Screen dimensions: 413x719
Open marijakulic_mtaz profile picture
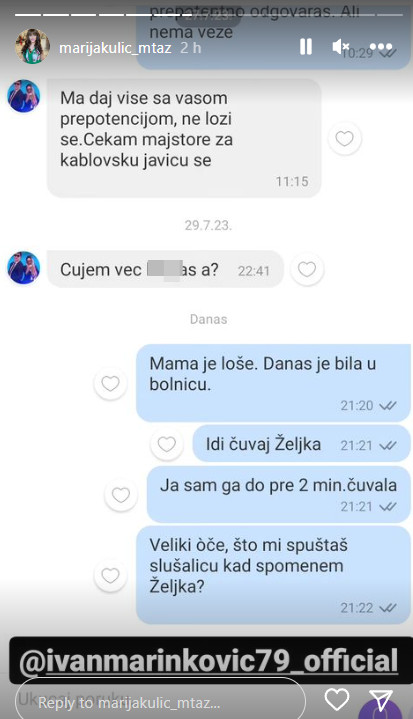(x=32, y=46)
